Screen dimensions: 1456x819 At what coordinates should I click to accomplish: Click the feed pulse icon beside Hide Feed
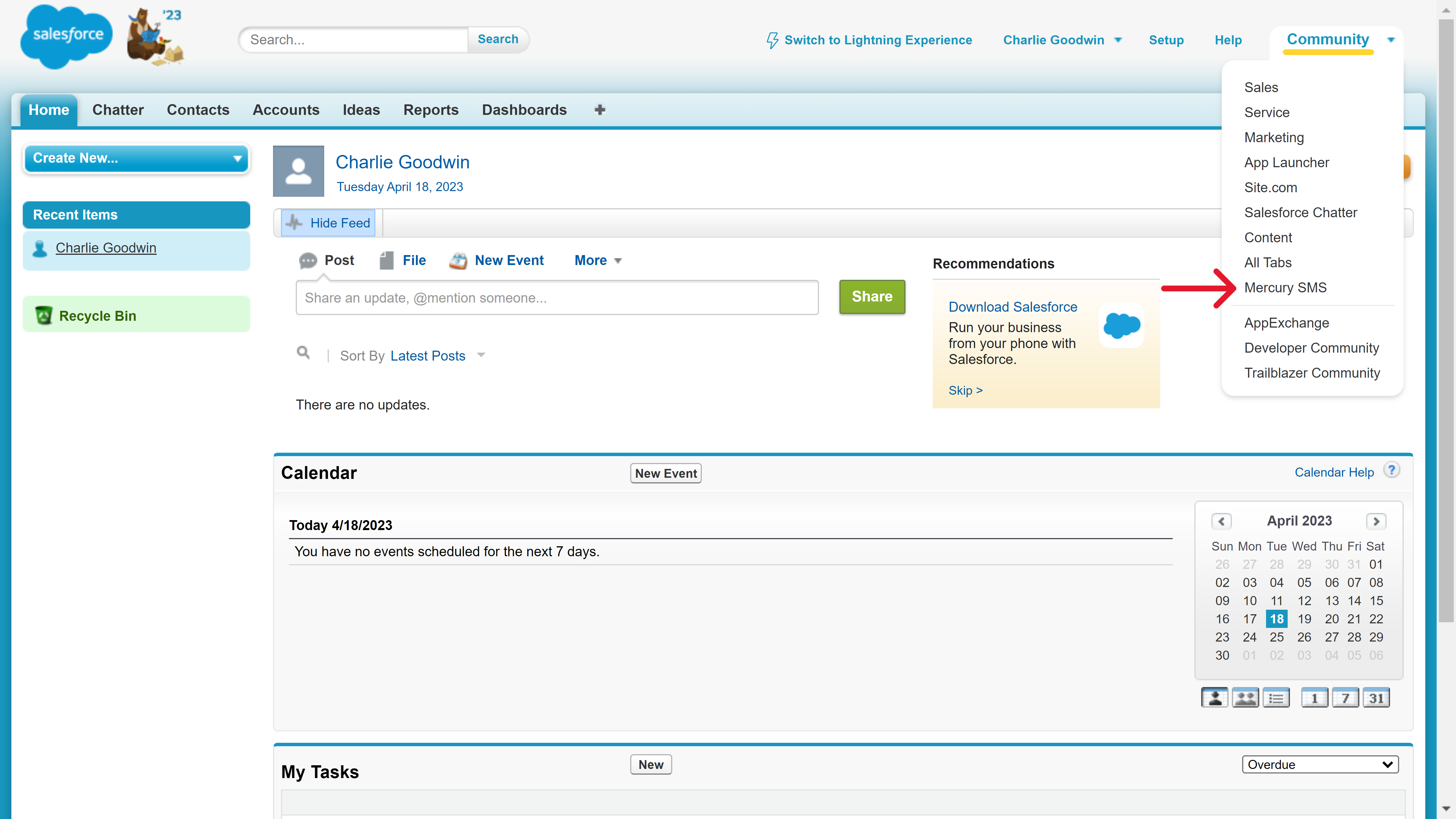pyautogui.click(x=294, y=223)
